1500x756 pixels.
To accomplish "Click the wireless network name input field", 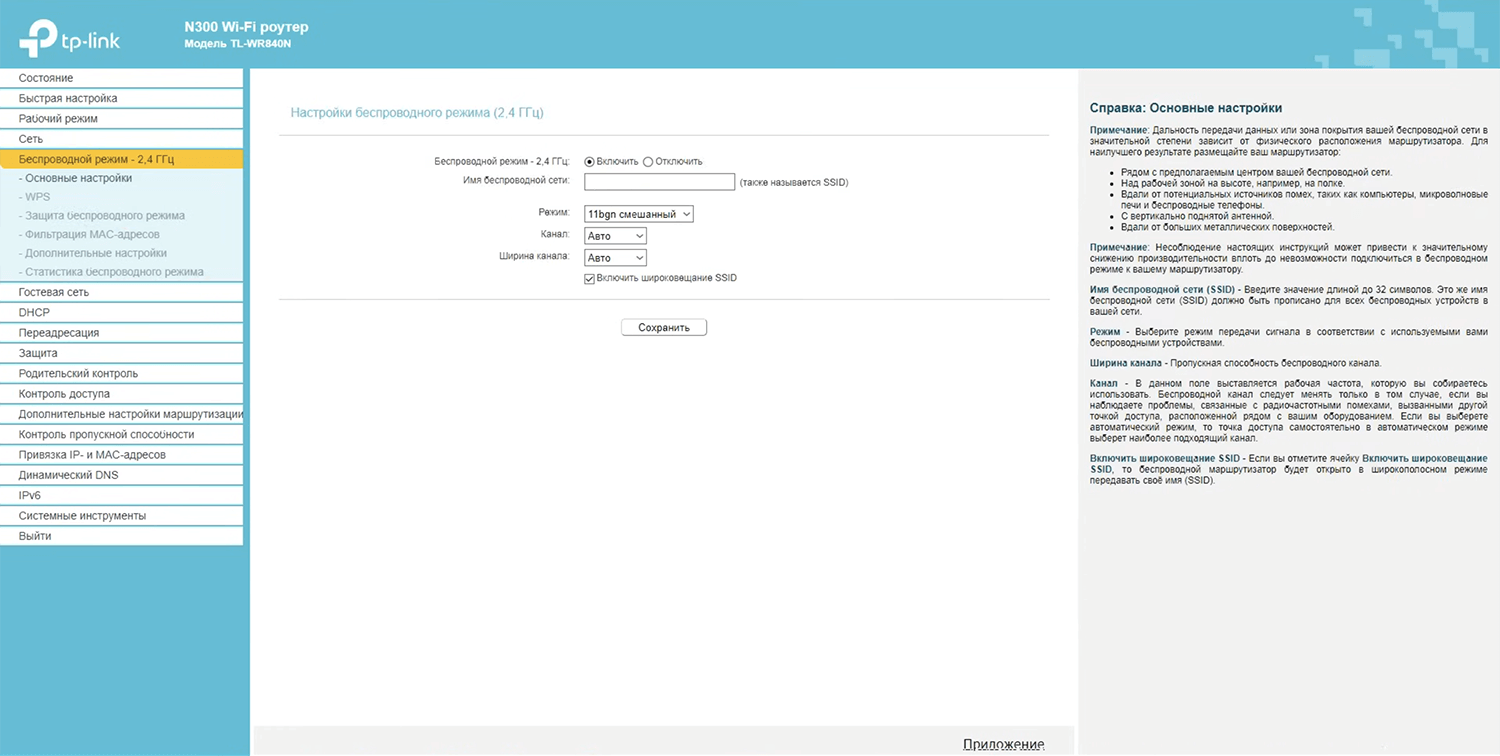I will 659,182.
